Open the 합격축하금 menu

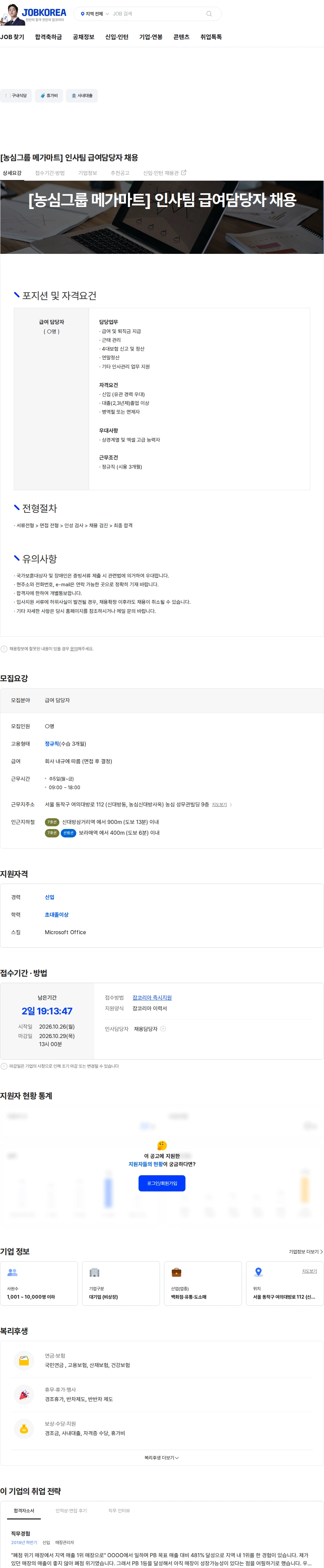[x=49, y=37]
